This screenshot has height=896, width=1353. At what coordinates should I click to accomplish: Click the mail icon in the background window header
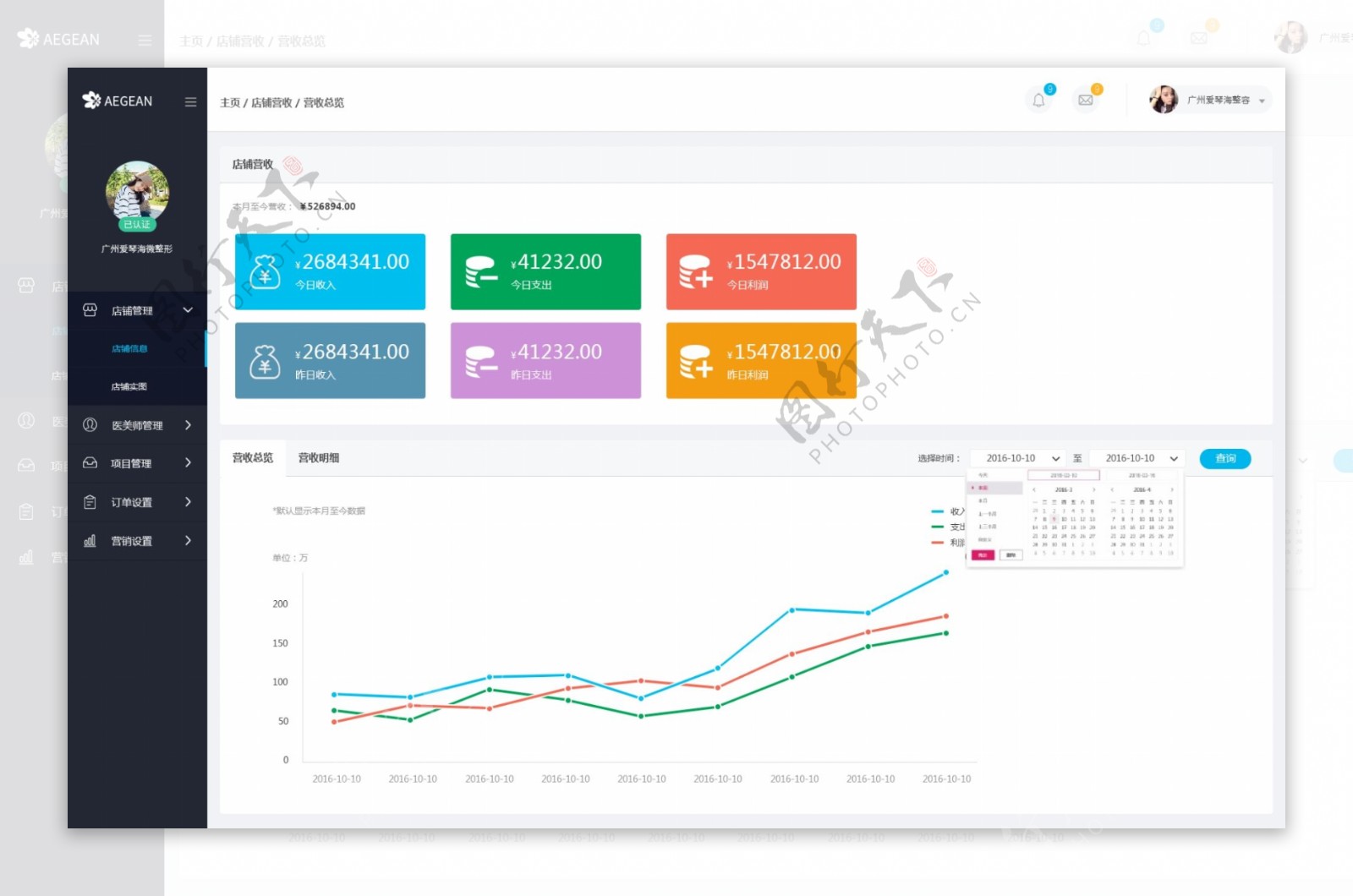[1198, 38]
